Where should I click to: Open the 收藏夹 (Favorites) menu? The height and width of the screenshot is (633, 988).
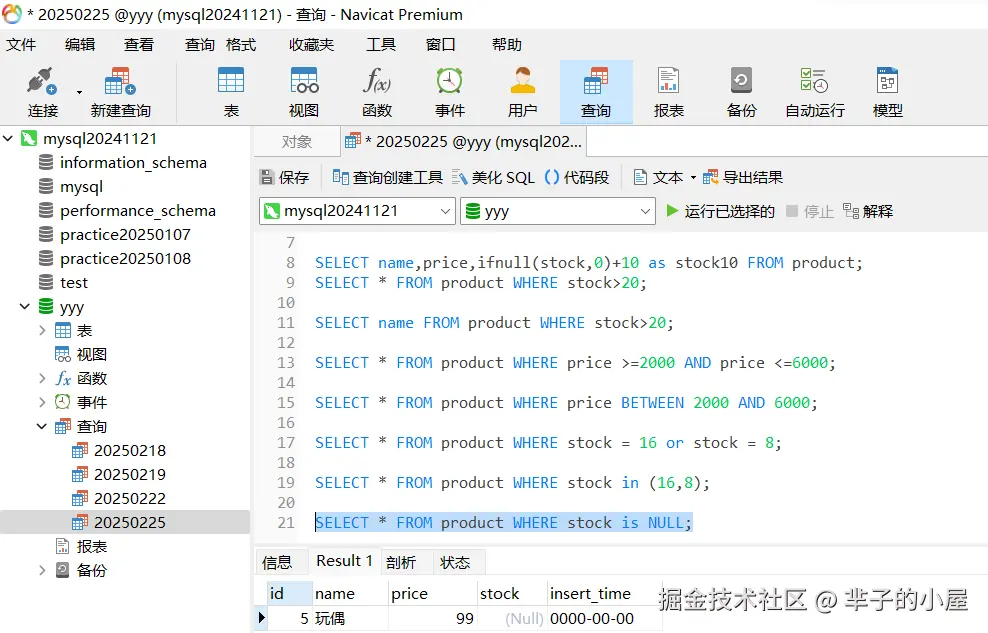(311, 45)
